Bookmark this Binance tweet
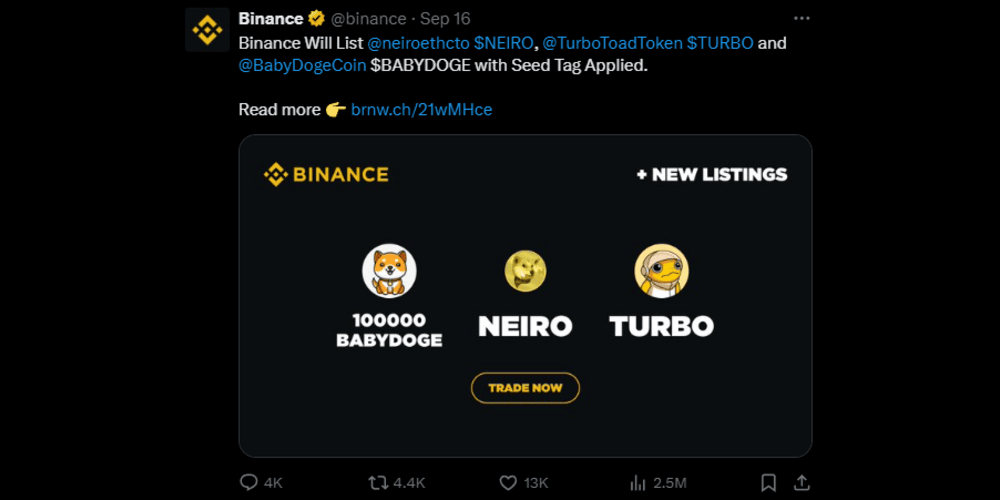This screenshot has height=500, width=1000. coord(769,482)
